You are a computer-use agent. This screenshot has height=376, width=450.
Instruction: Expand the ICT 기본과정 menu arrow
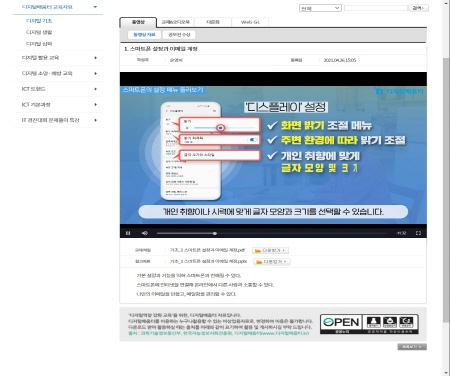pyautogui.click(x=96, y=105)
